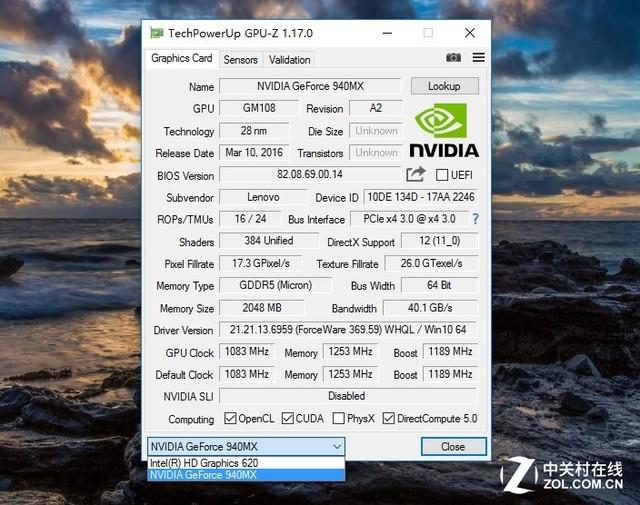Click ROPs/TMUs field 16 / 24
This screenshot has height=505, width=640.
[250, 219]
